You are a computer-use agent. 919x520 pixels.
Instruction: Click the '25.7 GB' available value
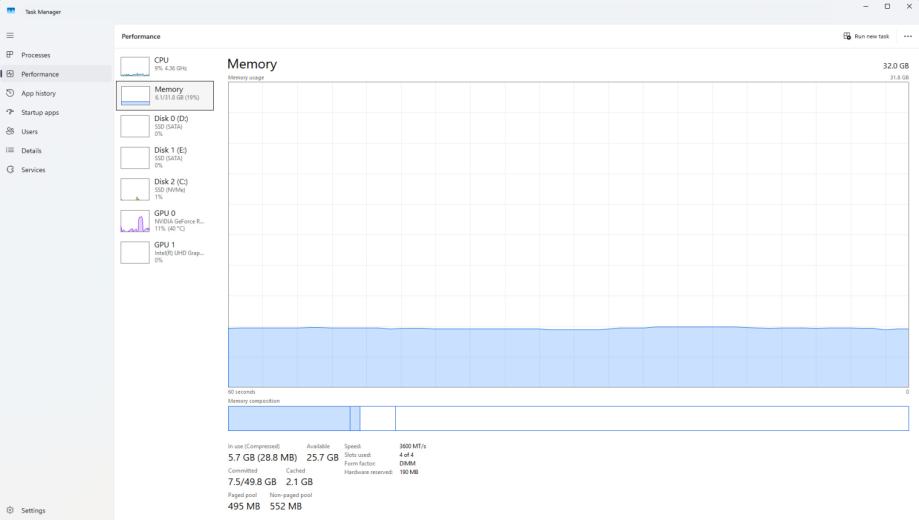322,457
